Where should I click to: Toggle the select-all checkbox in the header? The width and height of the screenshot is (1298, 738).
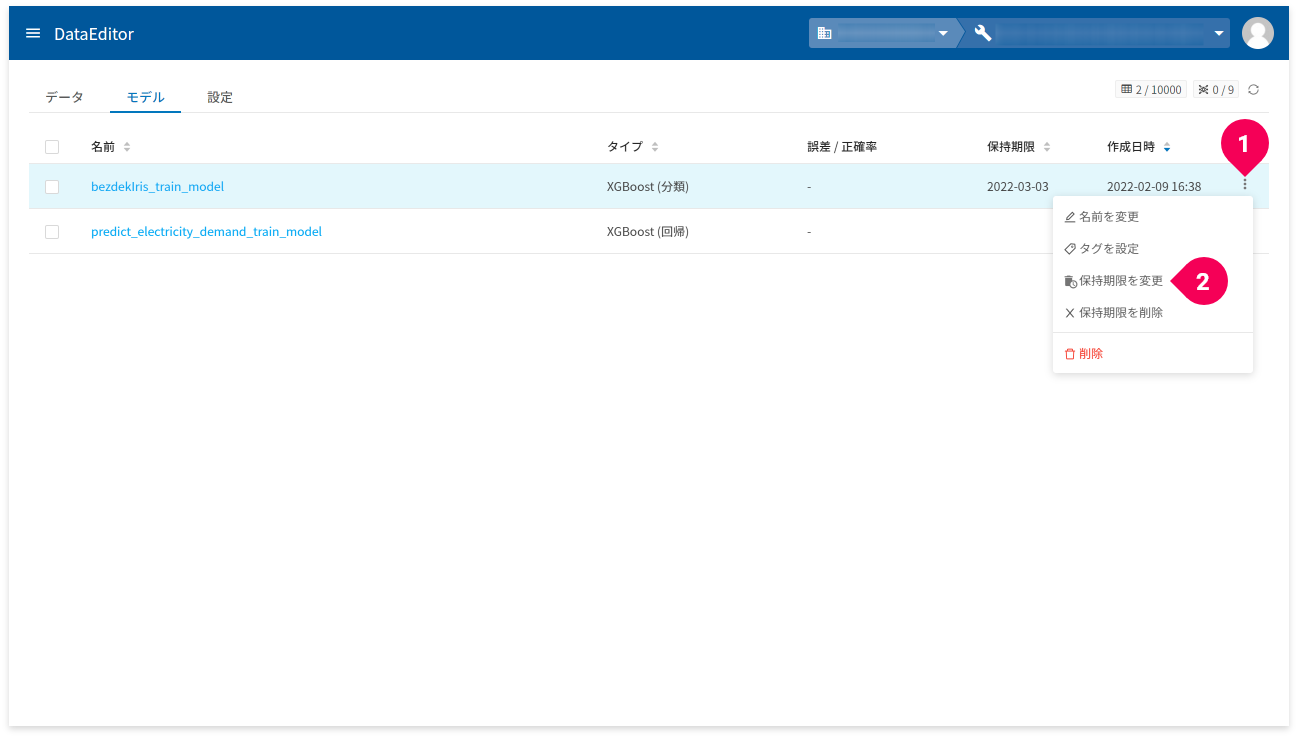pos(52,147)
